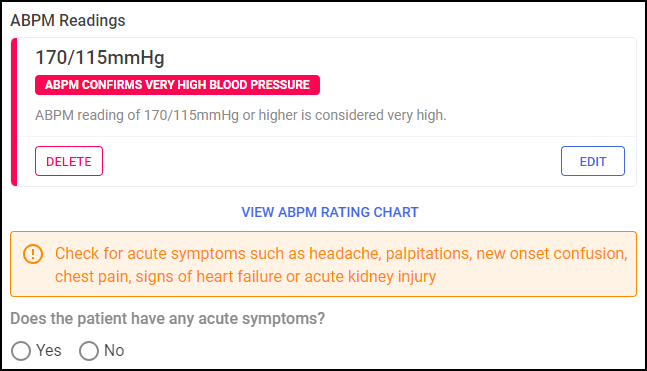Select the Yes radio button
Screen dimensions: 647x371
[x=21, y=351]
